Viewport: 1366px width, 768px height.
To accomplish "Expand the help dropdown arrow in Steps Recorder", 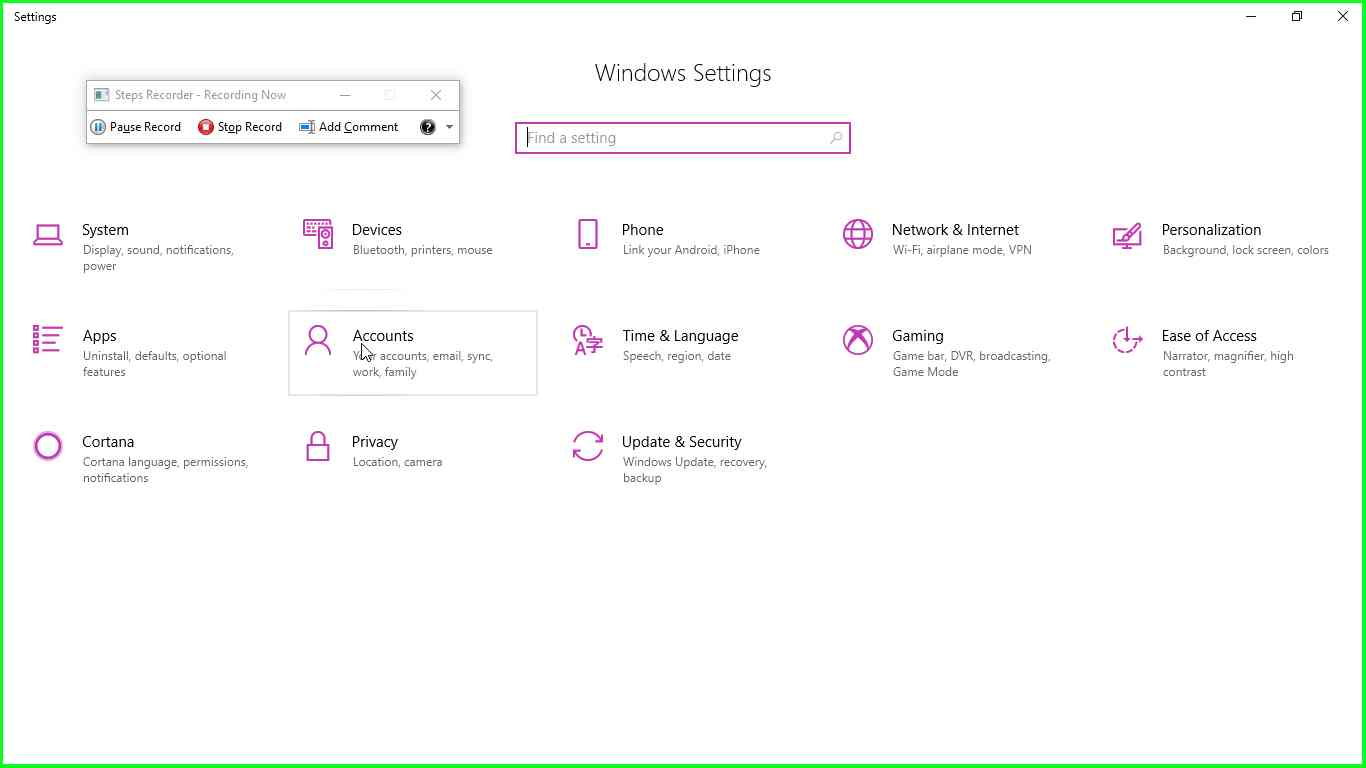I will 450,127.
